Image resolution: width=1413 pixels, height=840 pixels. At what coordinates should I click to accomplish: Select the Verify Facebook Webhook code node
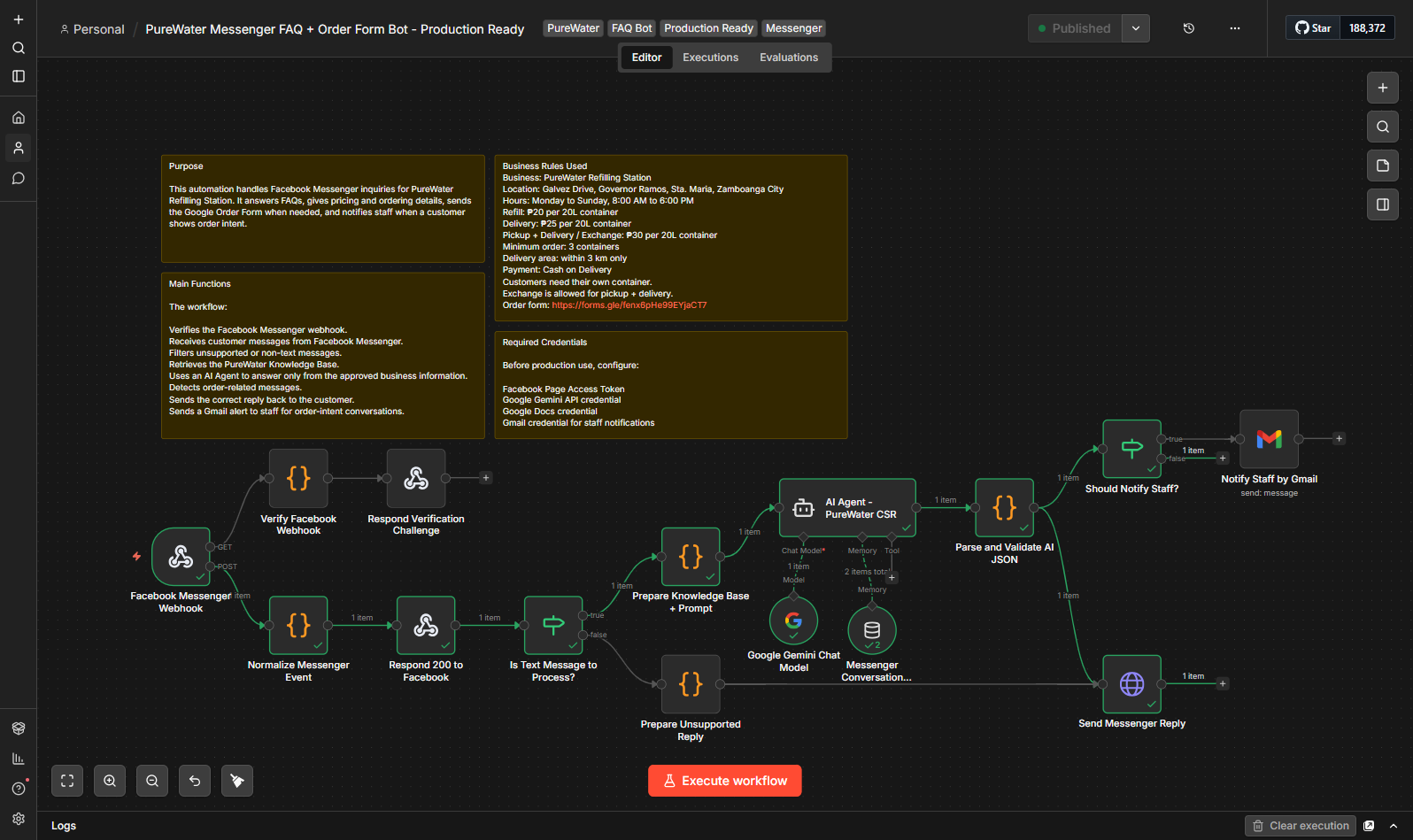click(298, 478)
